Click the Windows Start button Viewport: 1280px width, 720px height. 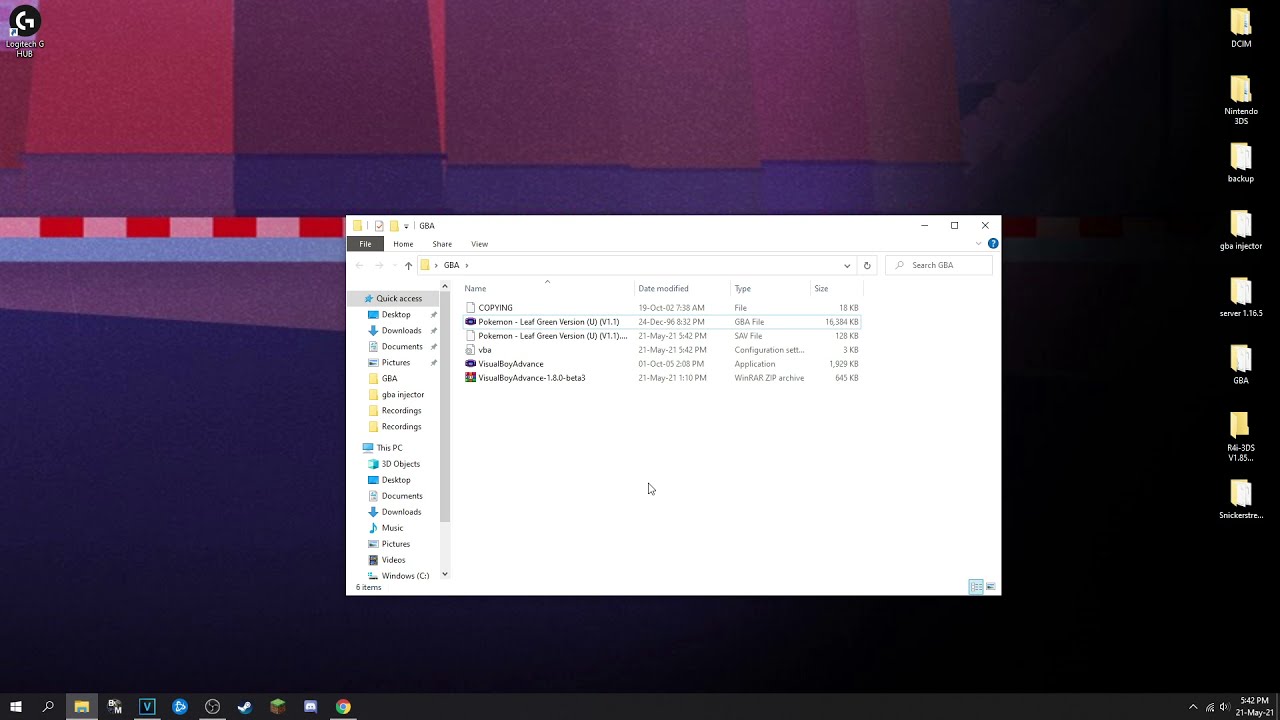(16, 706)
